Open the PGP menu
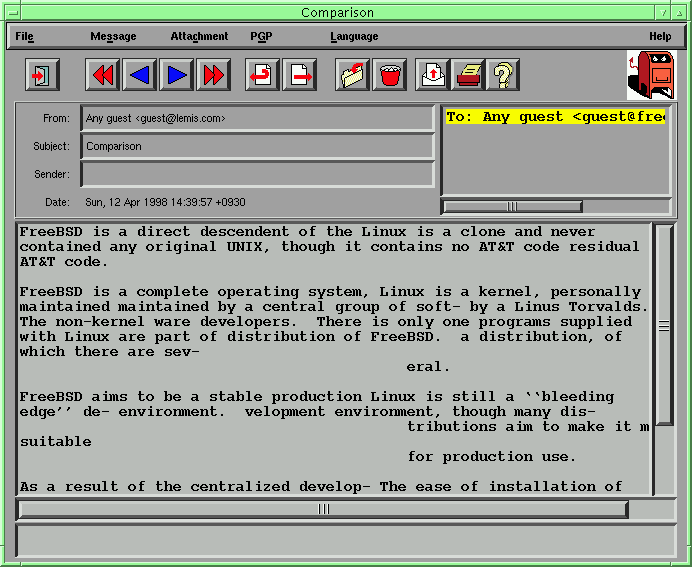This screenshot has width=692, height=567. pos(261,36)
